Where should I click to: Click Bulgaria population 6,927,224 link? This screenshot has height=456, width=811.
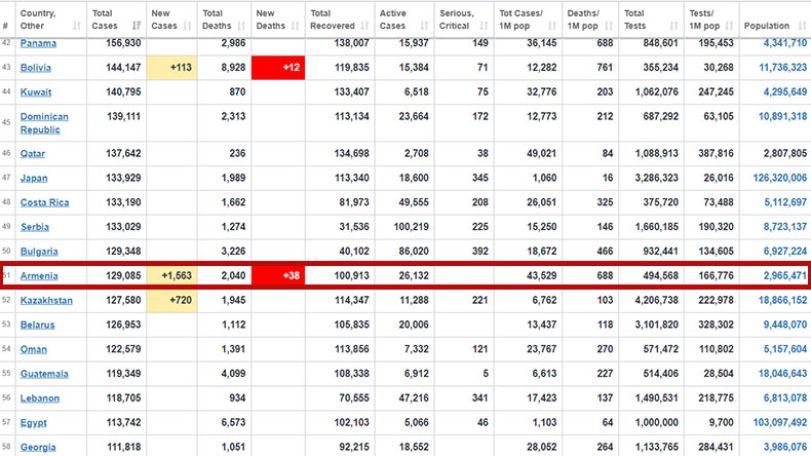click(x=785, y=251)
